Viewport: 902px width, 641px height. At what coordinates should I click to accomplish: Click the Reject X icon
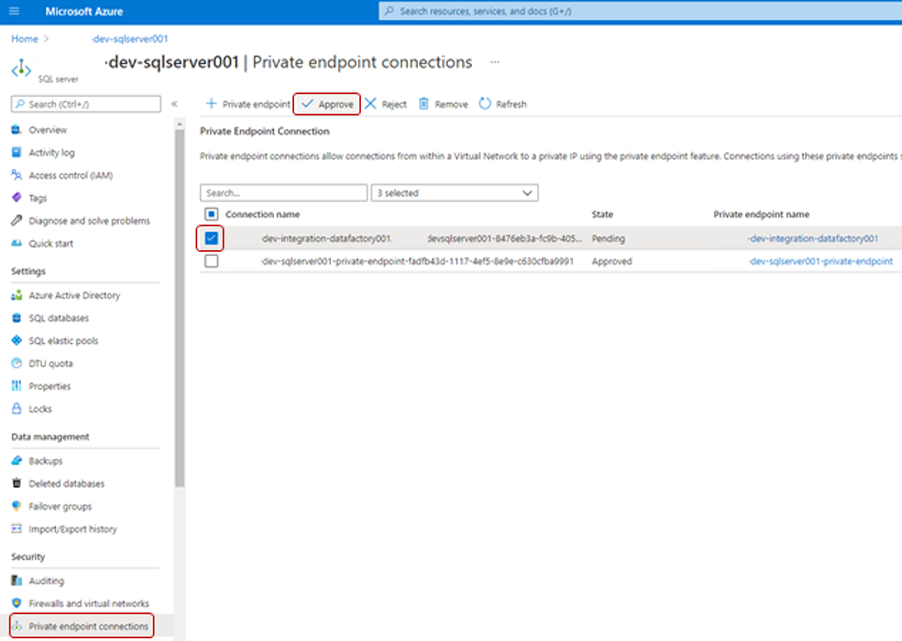370,104
